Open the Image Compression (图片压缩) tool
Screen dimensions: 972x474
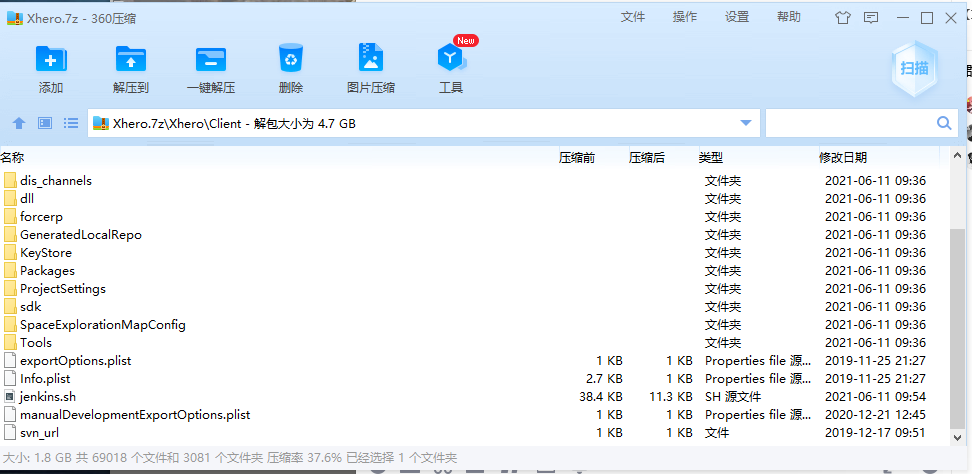371,60
